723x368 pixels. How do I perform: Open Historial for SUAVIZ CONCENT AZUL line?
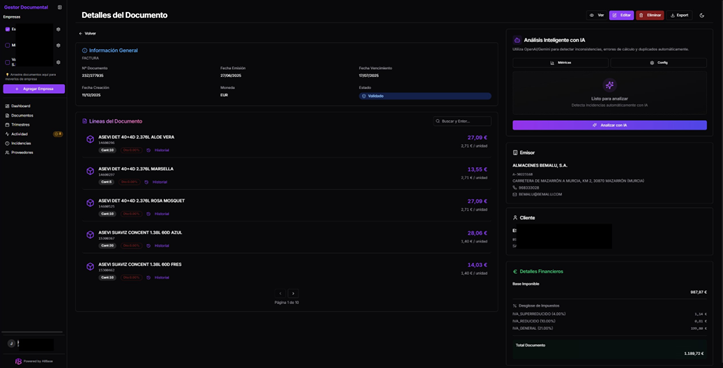[x=158, y=246]
